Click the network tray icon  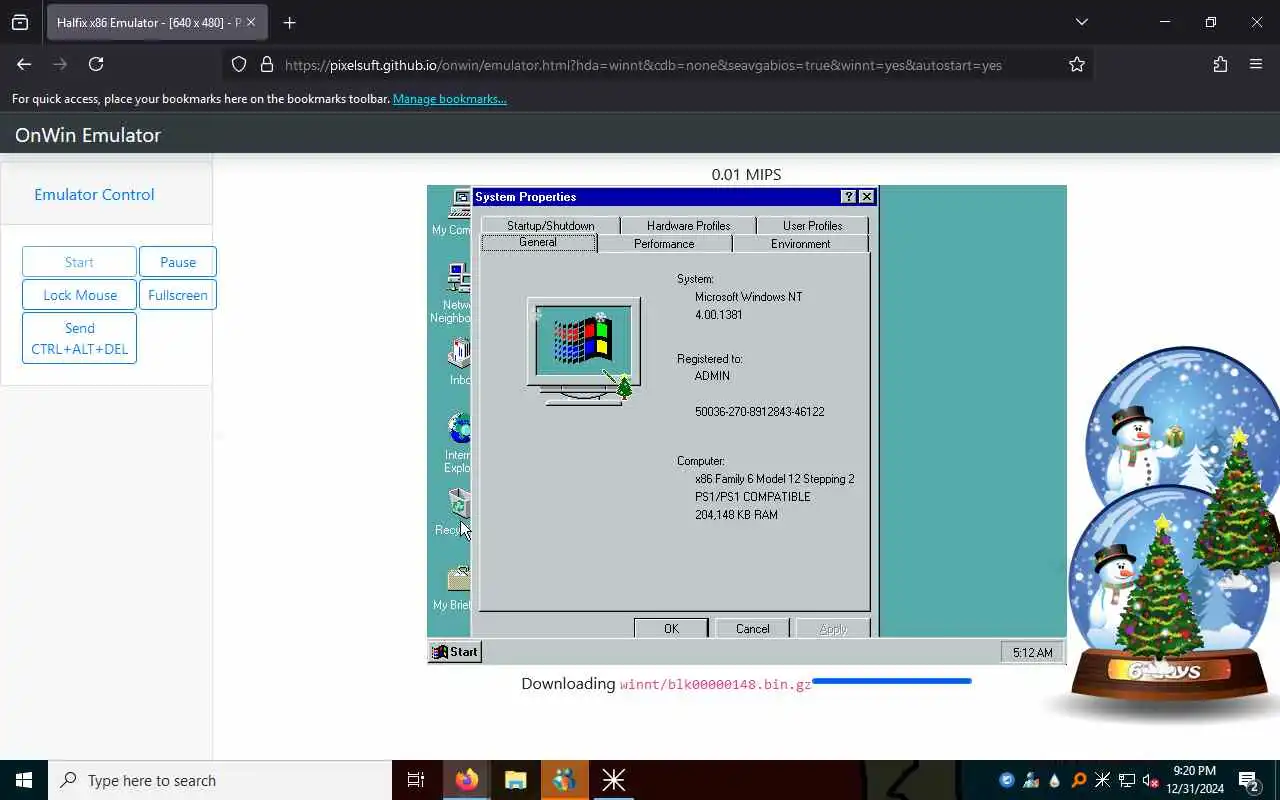tap(1127, 780)
